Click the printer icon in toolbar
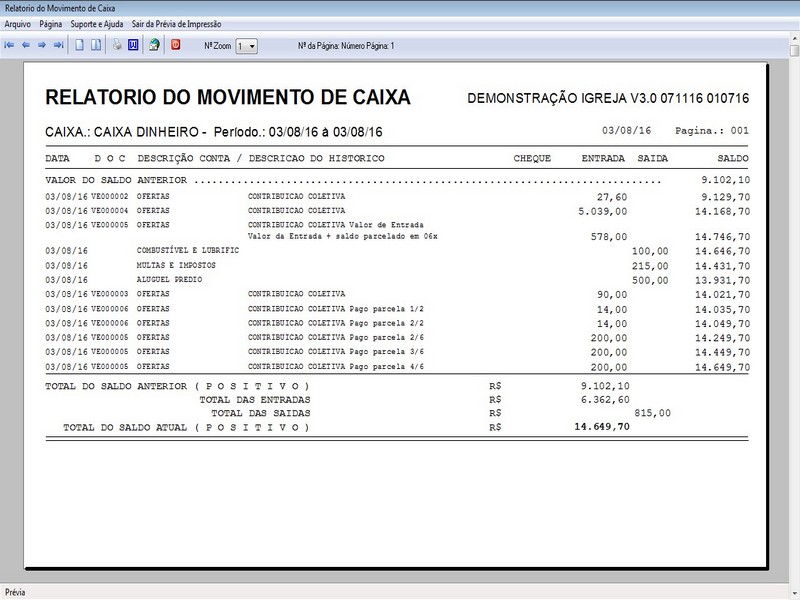Screen dimensions: 800x600 click(117, 45)
